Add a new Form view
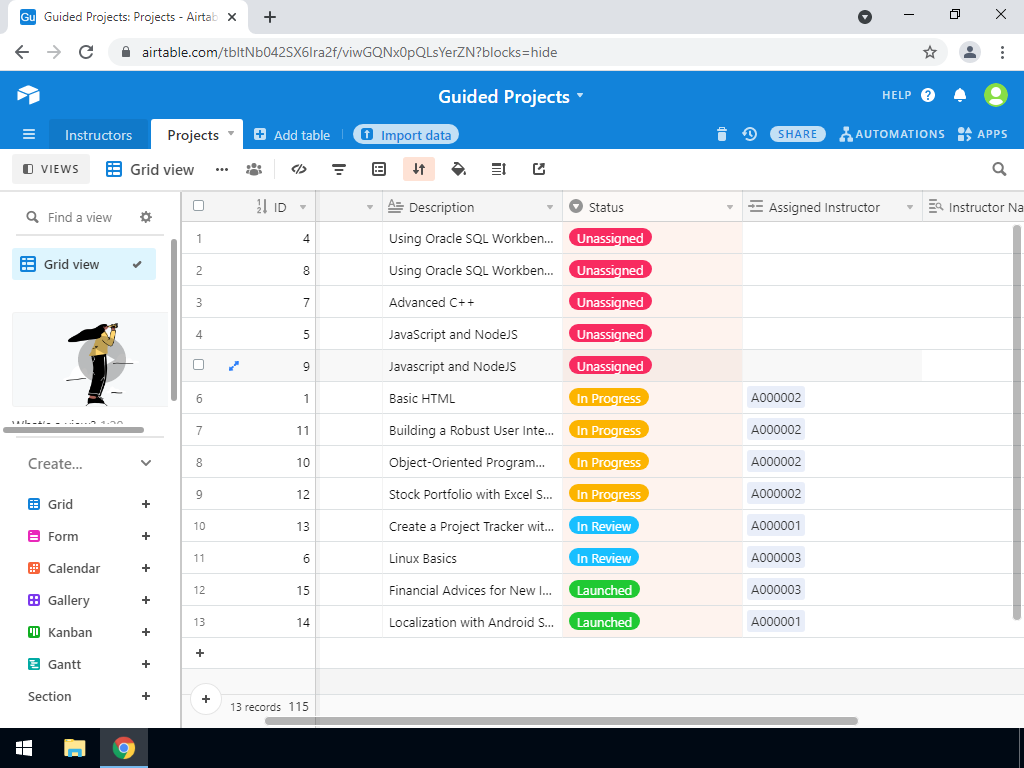Image resolution: width=1024 pixels, height=768 pixels. pyautogui.click(x=146, y=536)
